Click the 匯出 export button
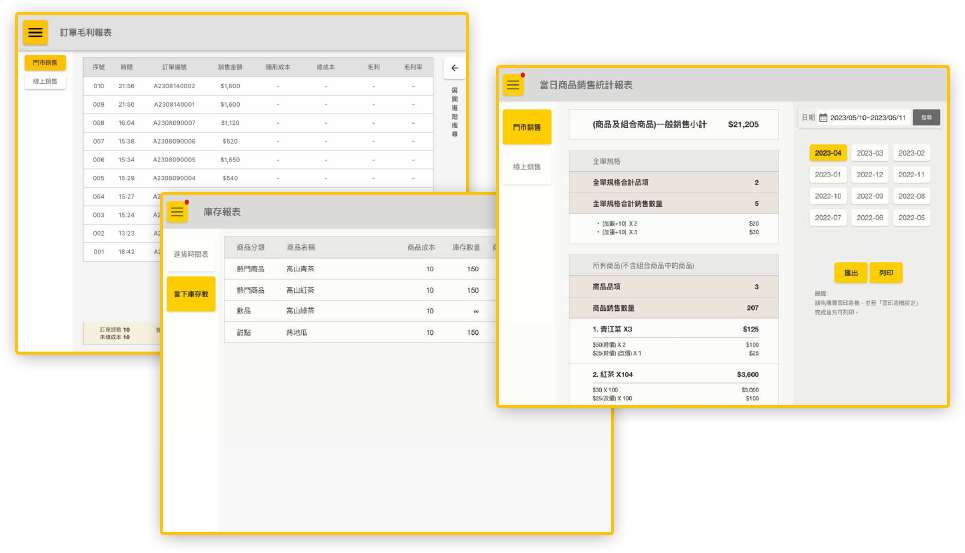965x553 pixels. pos(851,272)
